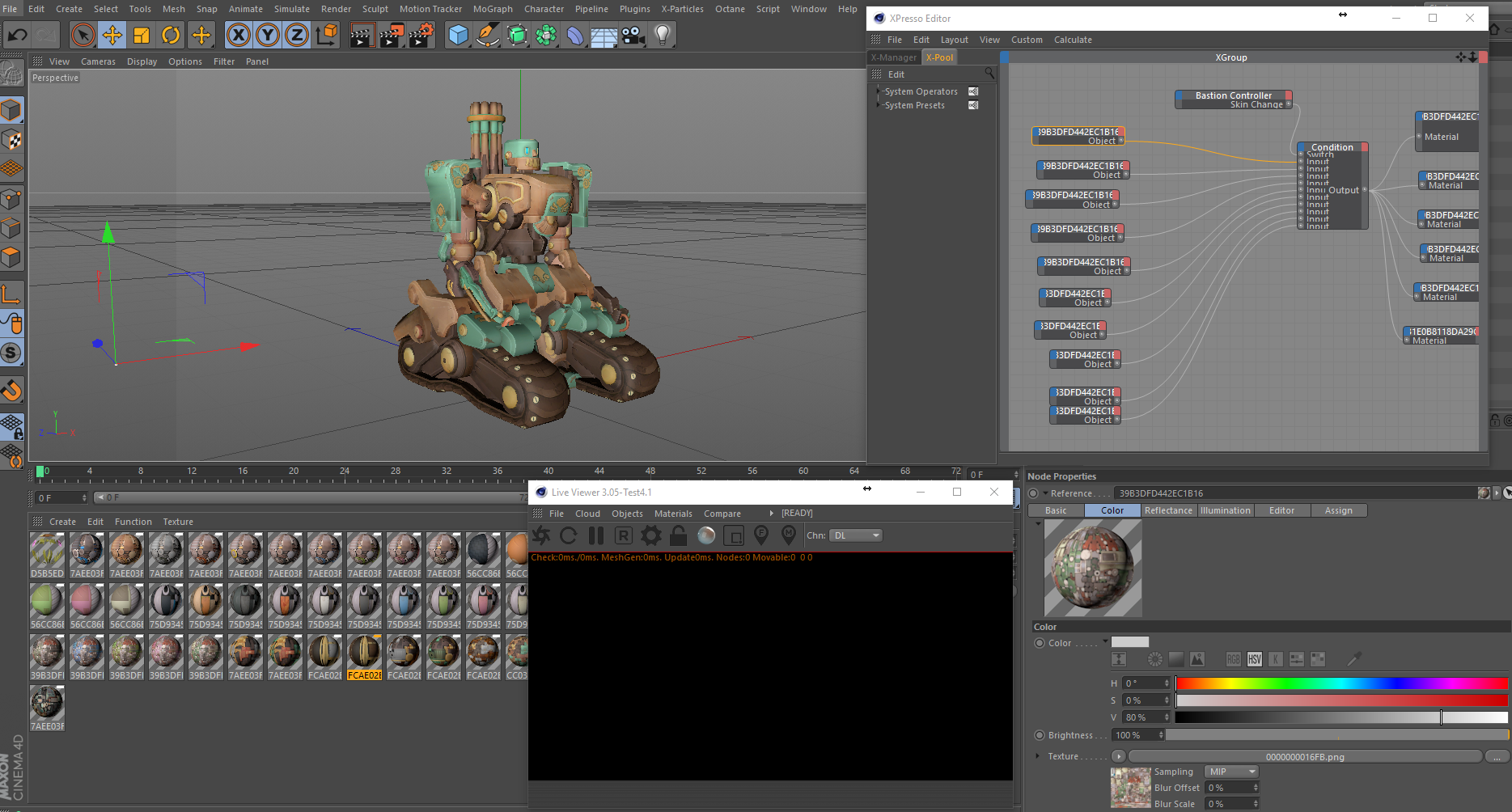This screenshot has height=812, width=1512.
Task: Toggle the Y axis lock
Action: (268, 35)
